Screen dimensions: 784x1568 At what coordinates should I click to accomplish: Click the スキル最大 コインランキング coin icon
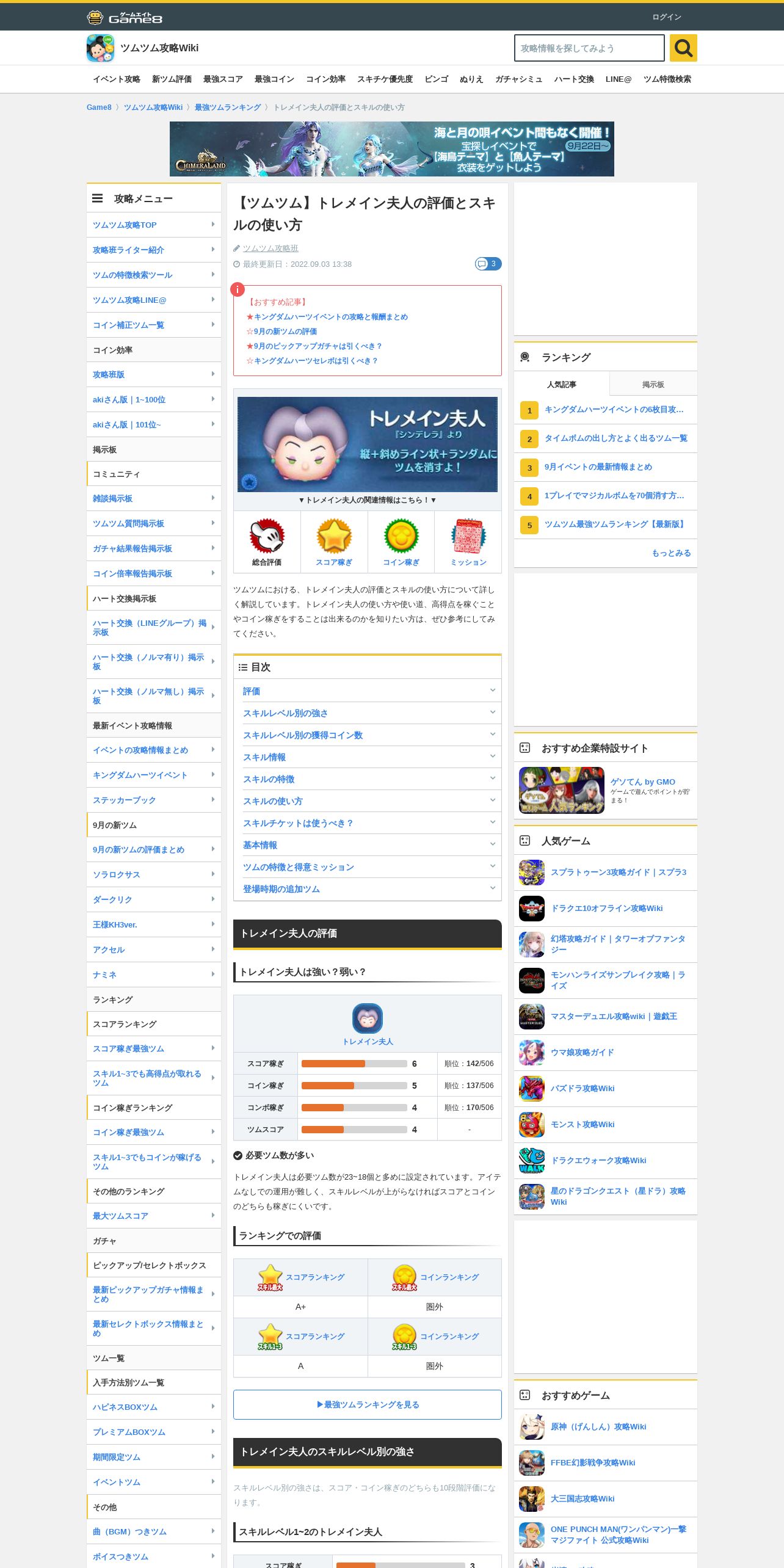point(404,1277)
